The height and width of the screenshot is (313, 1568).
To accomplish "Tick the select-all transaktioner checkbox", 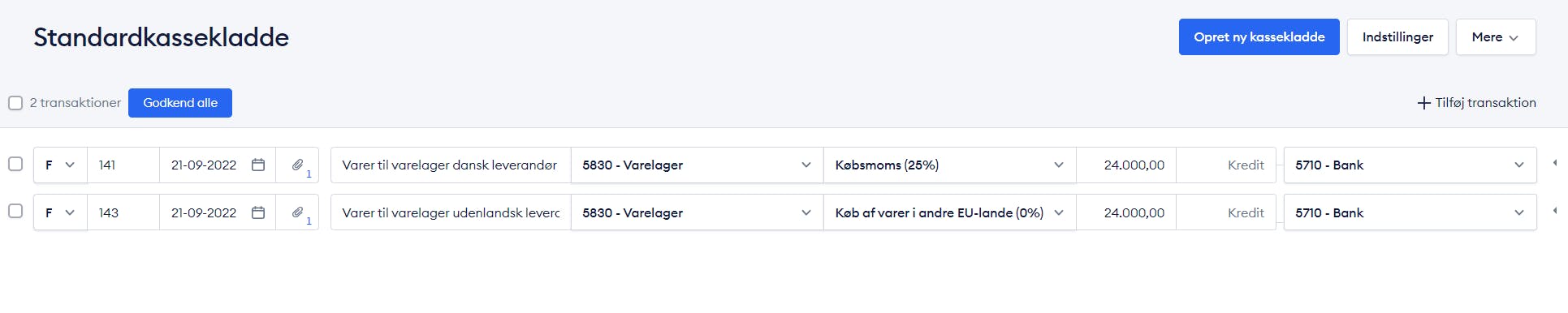I will (x=15, y=103).
